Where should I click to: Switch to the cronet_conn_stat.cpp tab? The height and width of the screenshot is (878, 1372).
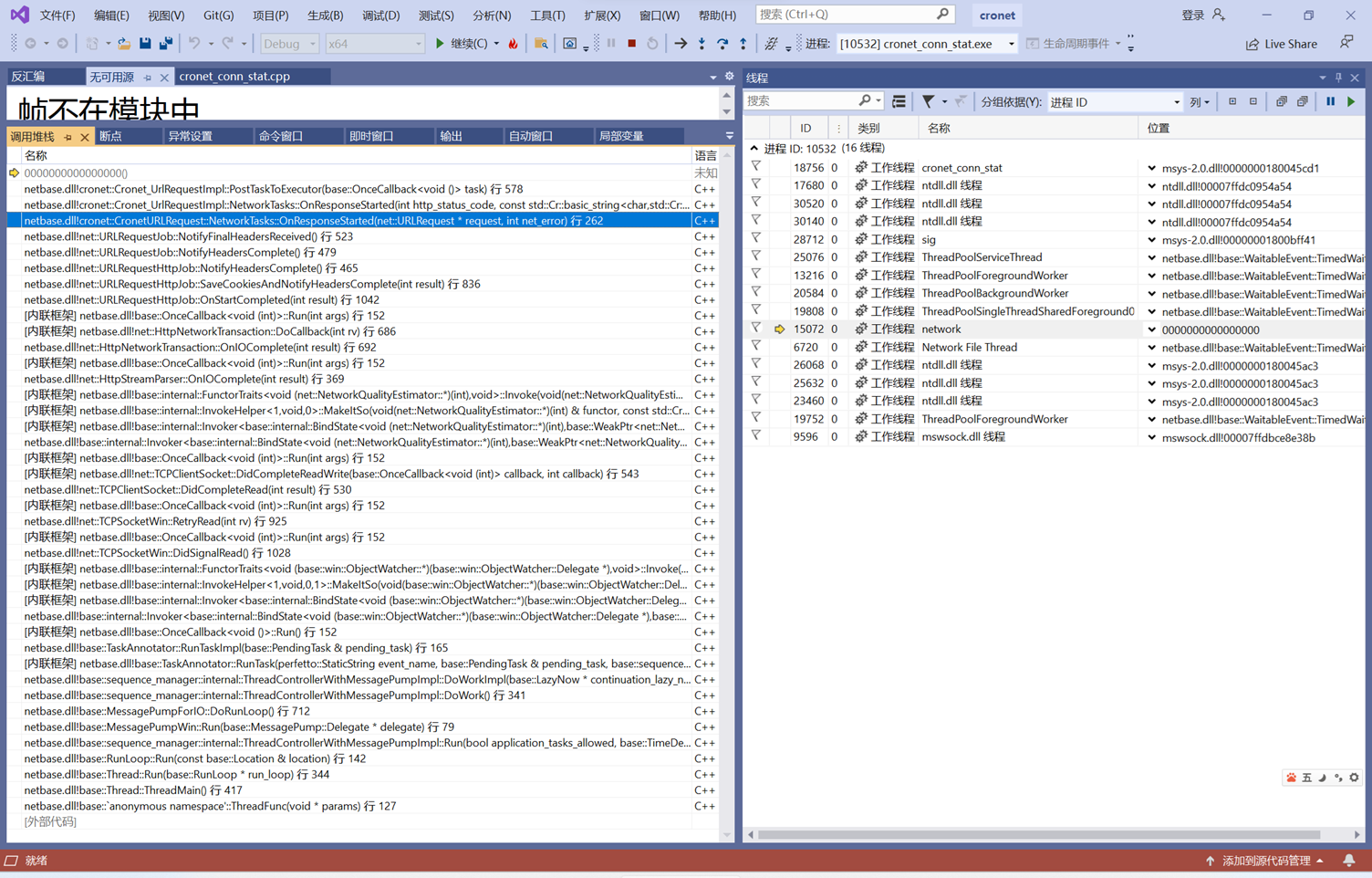tap(234, 77)
